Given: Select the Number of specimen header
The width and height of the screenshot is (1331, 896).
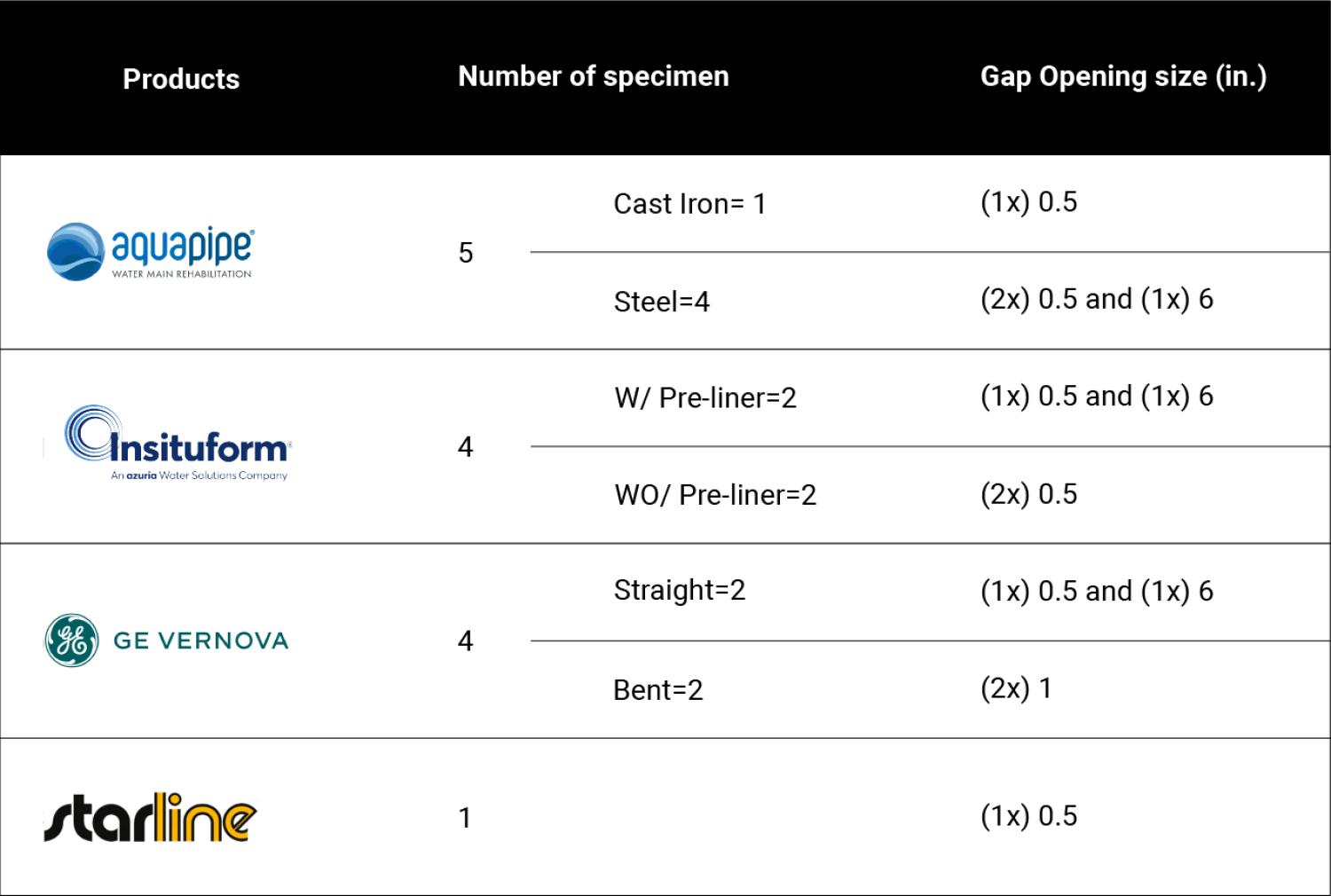Looking at the screenshot, I should [x=593, y=76].
